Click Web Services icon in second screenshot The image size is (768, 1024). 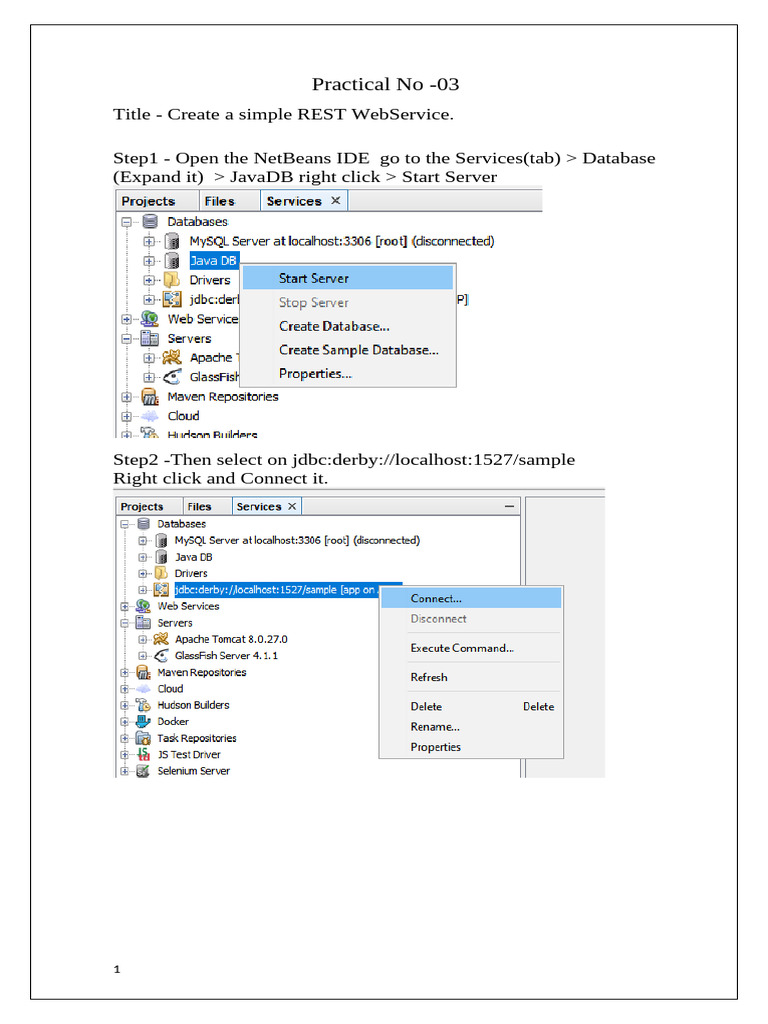click(143, 606)
